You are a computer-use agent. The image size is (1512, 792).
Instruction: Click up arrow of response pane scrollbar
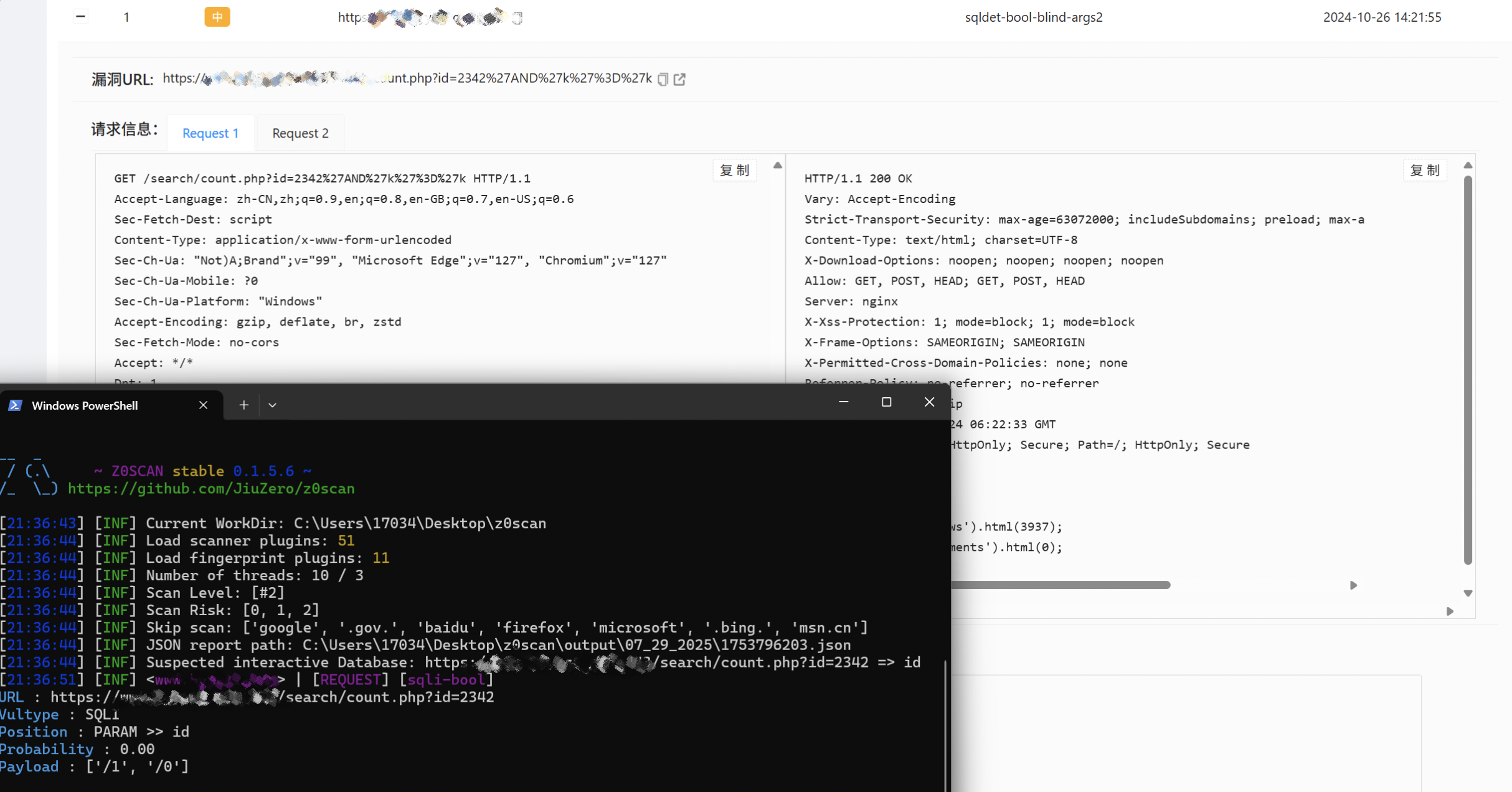1468,166
